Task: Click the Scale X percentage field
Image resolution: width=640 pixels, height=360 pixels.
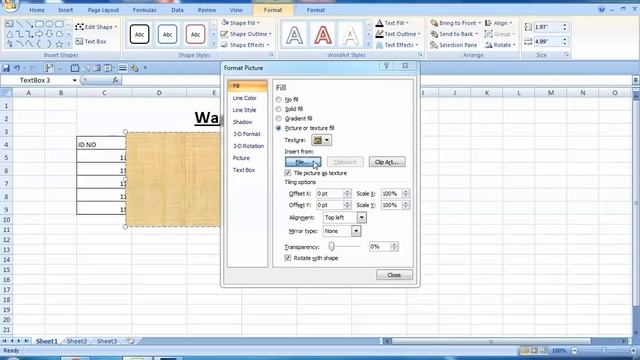Action: coord(391,193)
